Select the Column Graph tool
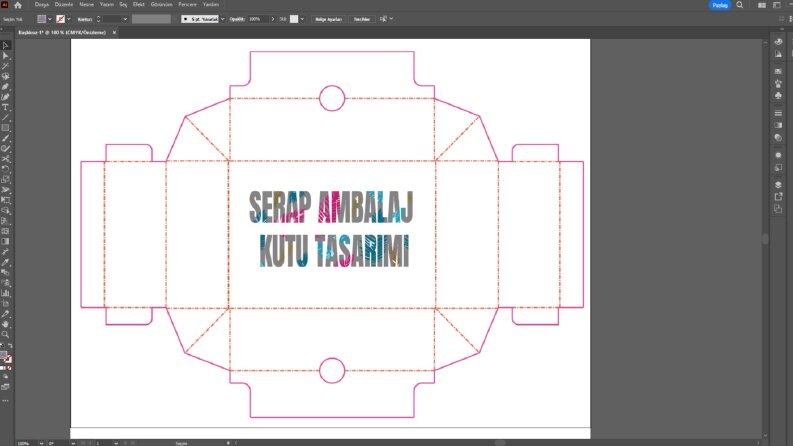 point(6,293)
